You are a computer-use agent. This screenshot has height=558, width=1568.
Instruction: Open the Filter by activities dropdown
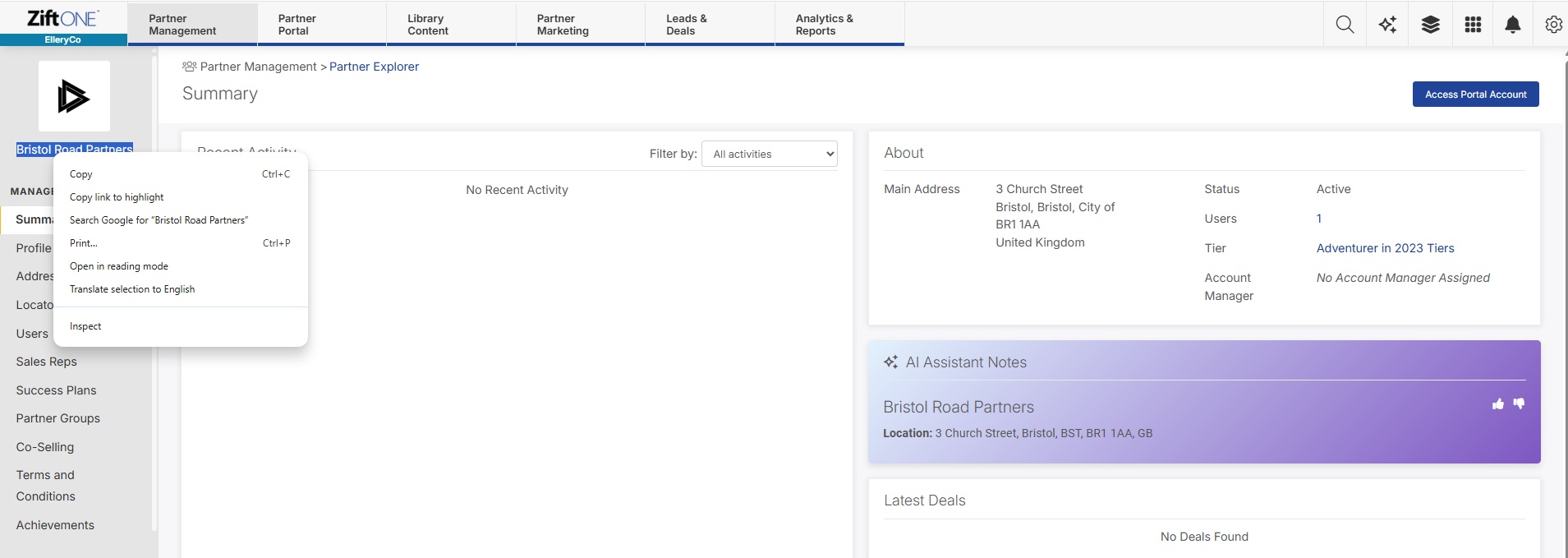point(770,154)
